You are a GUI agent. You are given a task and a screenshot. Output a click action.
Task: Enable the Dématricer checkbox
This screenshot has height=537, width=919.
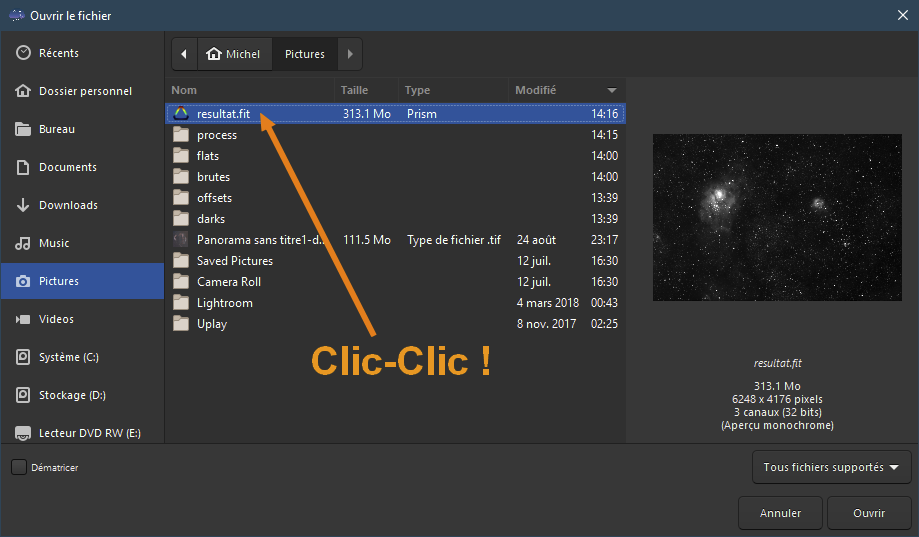click(x=19, y=467)
